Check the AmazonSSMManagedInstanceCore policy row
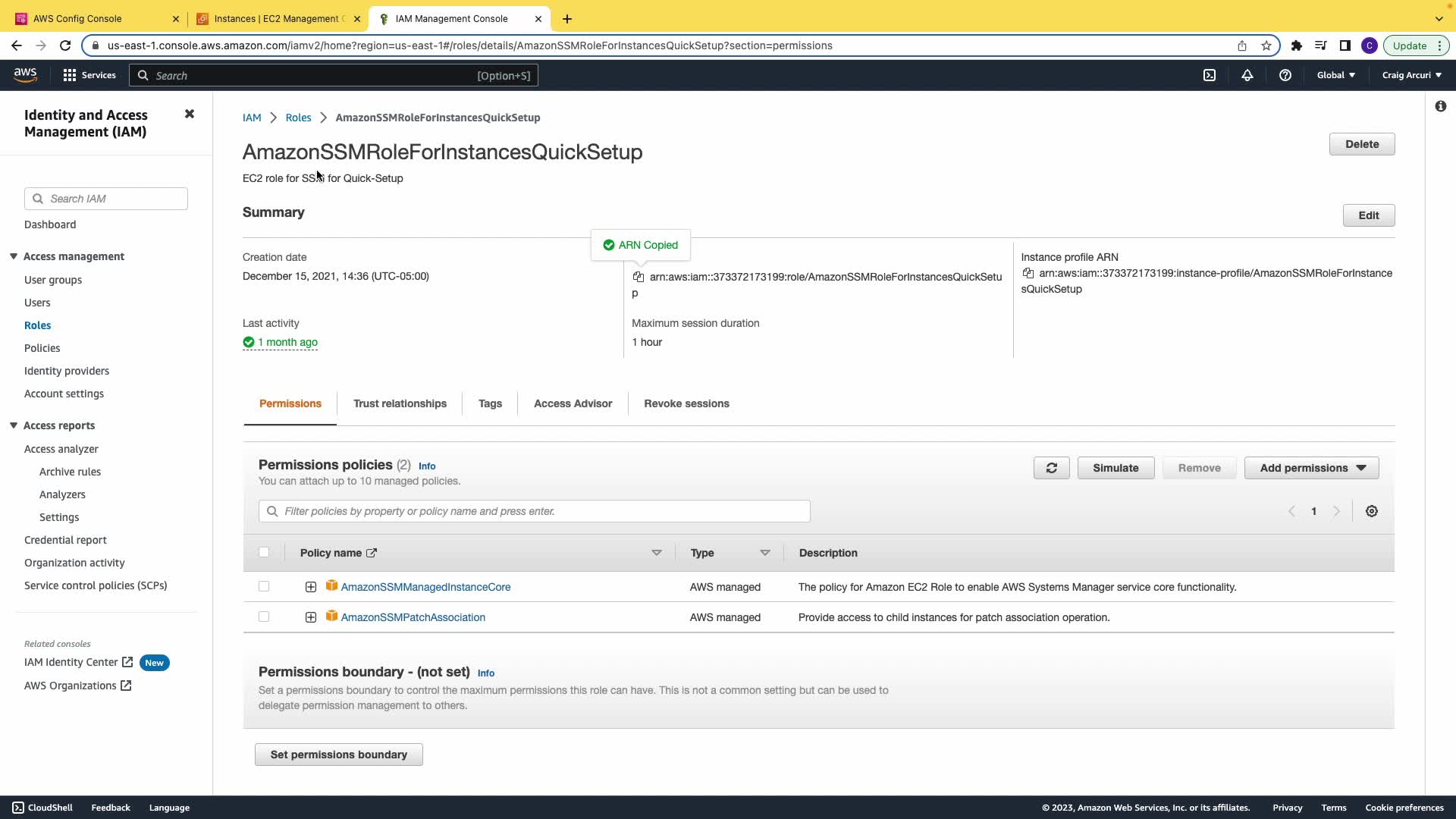The width and height of the screenshot is (1456, 819). point(264,586)
